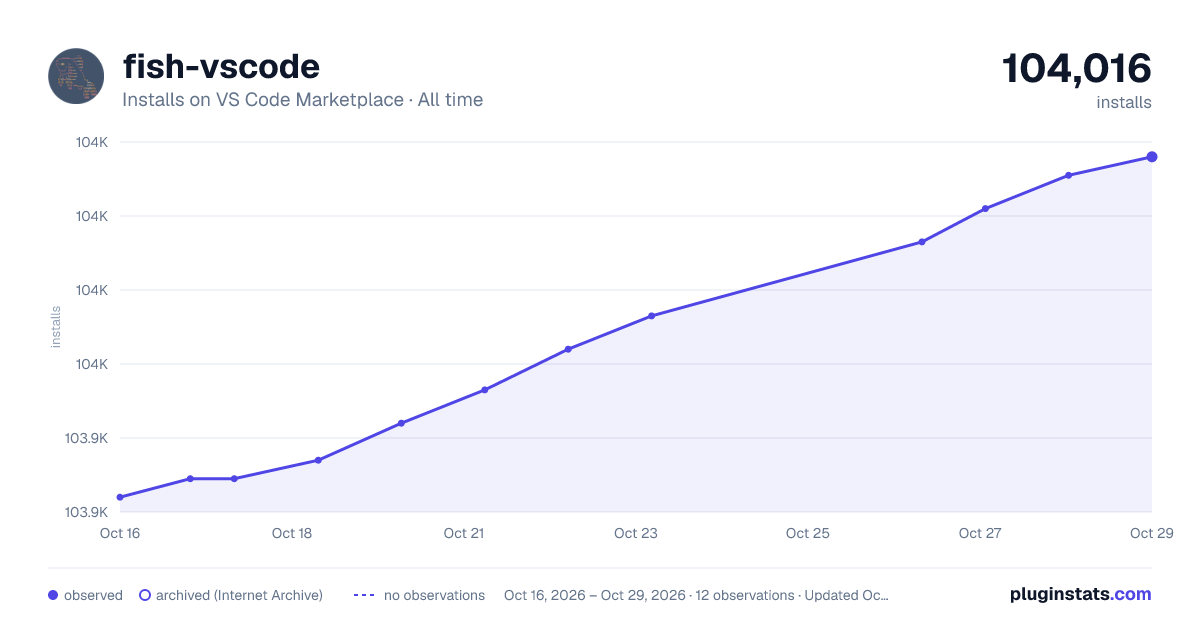Screen dimensions: 1200x630
Task: Click the vertical 'installs' y-axis title
Action: tap(56, 327)
